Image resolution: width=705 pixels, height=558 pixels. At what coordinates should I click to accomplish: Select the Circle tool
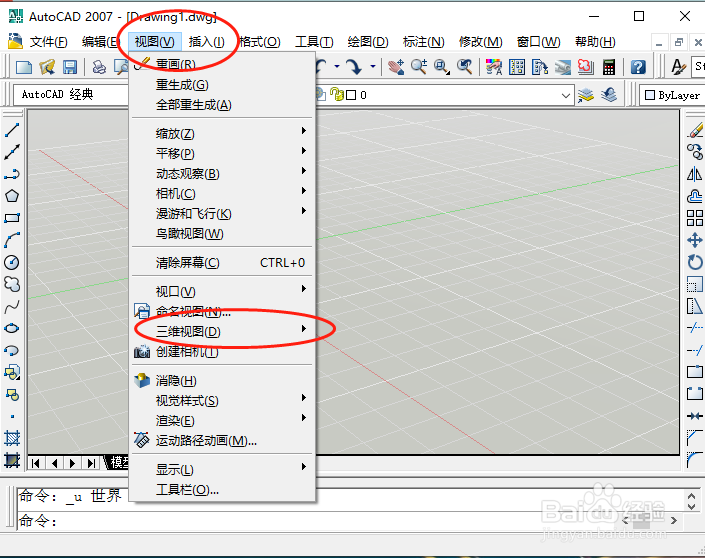coord(12,262)
